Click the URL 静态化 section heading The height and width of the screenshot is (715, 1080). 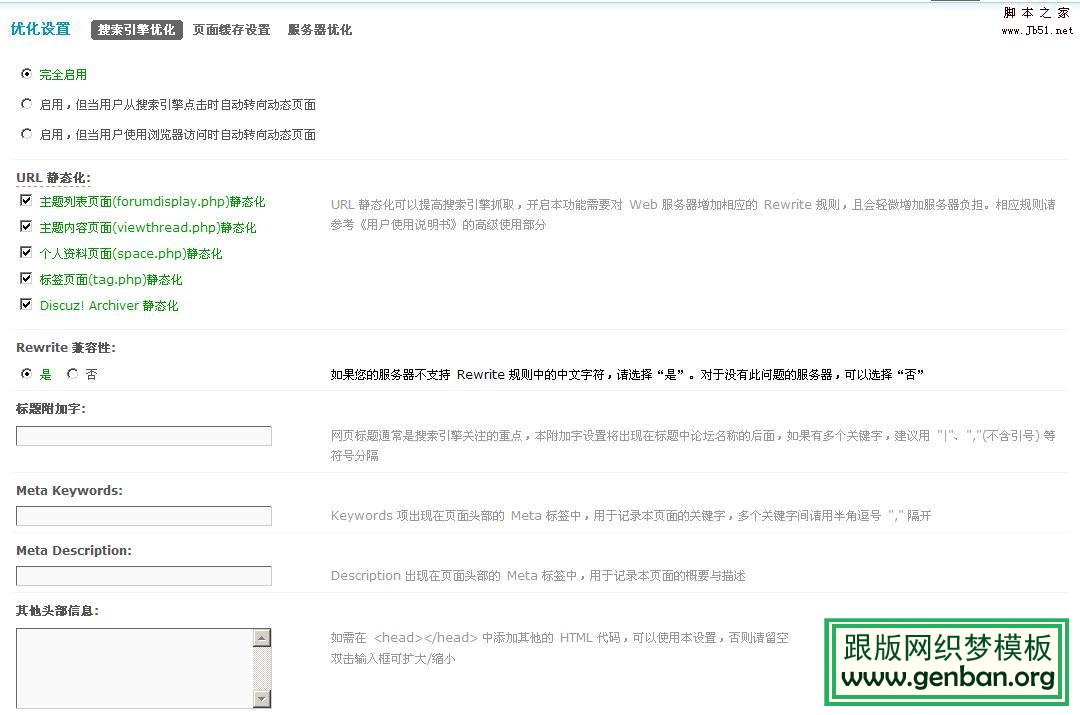(x=53, y=178)
